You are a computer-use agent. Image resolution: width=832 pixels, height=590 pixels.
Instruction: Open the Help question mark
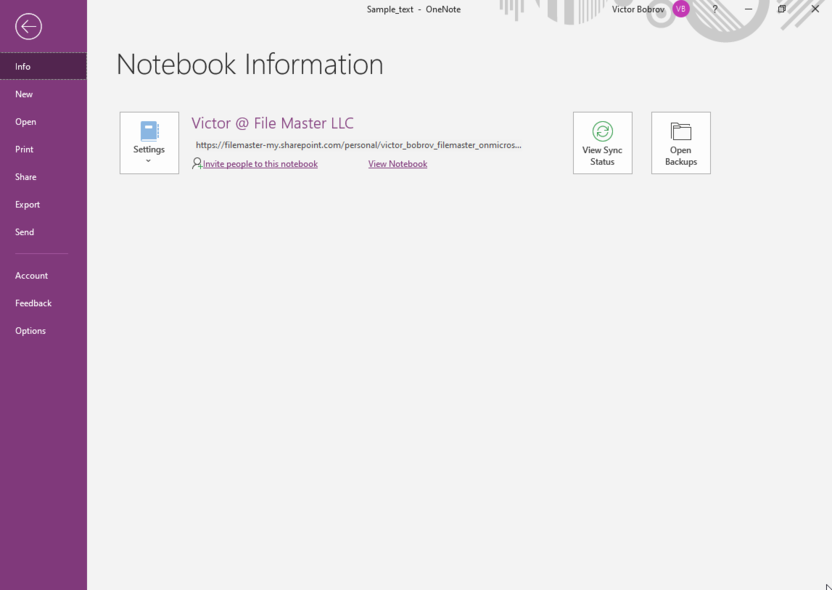tap(715, 9)
